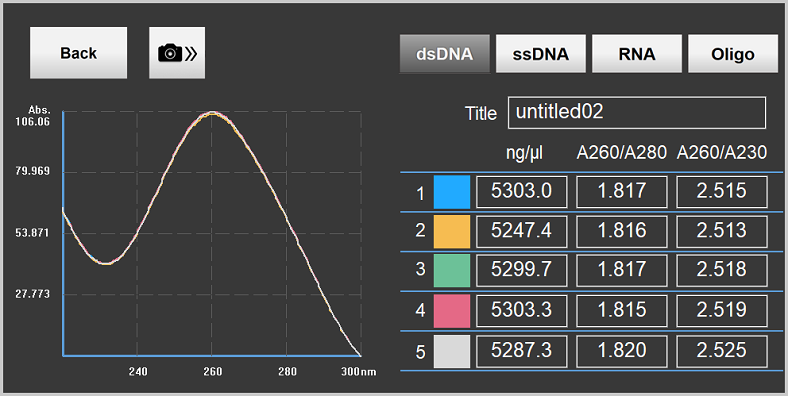Click the 27.773 absorbance axis label
Viewport: 788px width, 396px height.
tap(33, 294)
